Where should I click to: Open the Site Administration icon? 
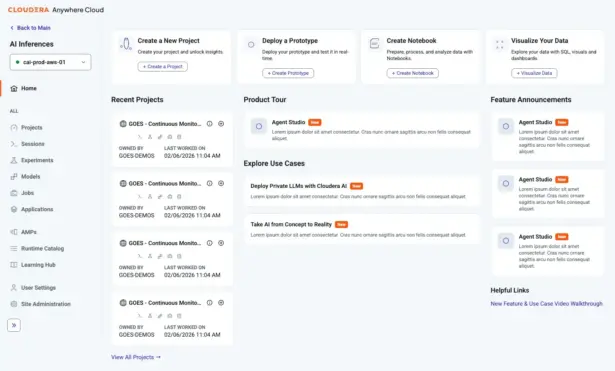coord(14,304)
